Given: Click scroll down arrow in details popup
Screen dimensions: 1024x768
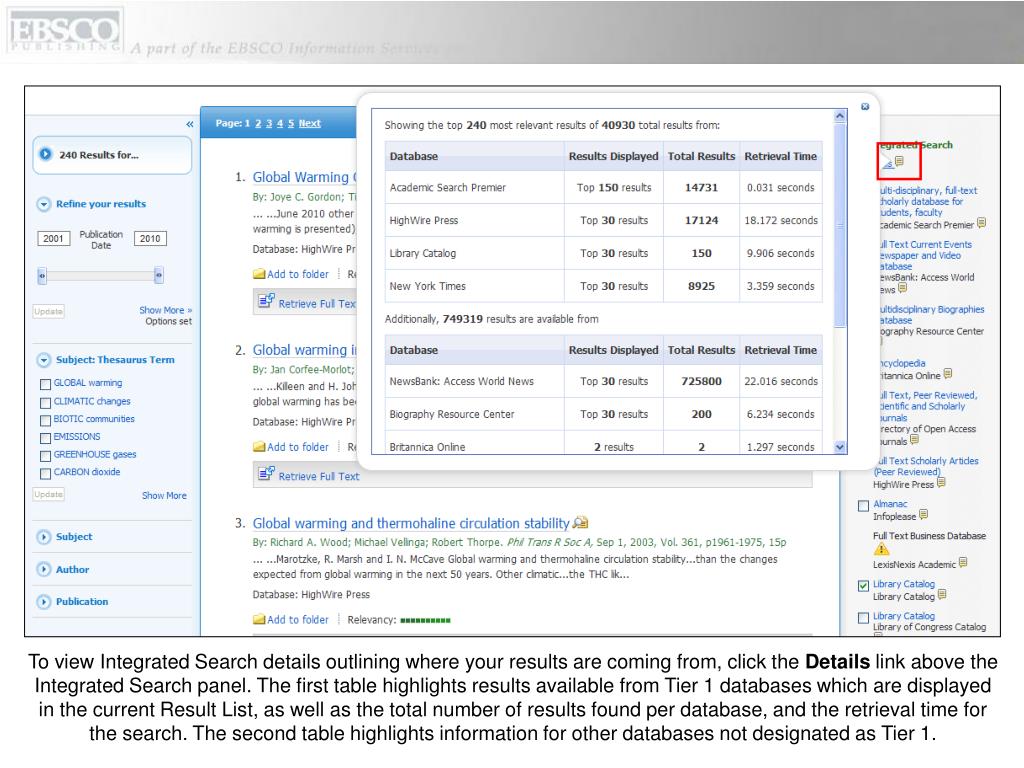Looking at the screenshot, I should (x=840, y=447).
